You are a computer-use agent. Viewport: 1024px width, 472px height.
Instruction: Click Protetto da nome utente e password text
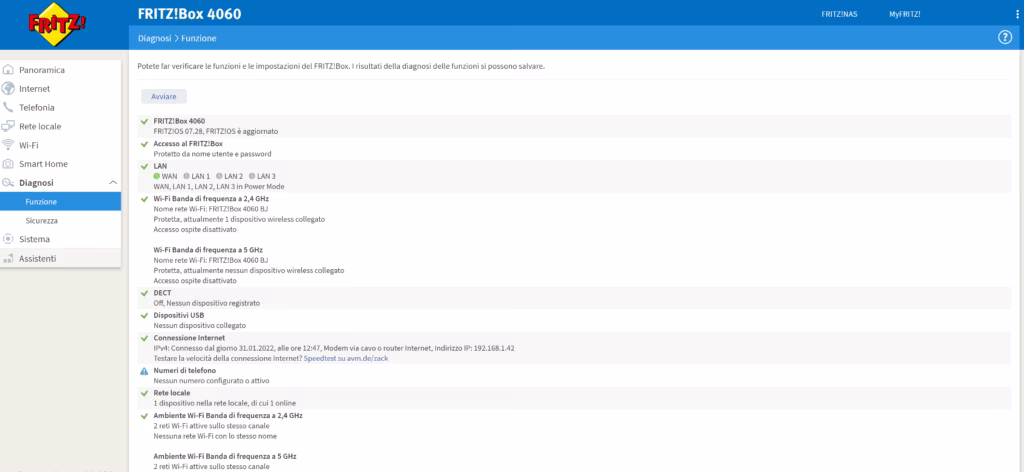click(212, 154)
